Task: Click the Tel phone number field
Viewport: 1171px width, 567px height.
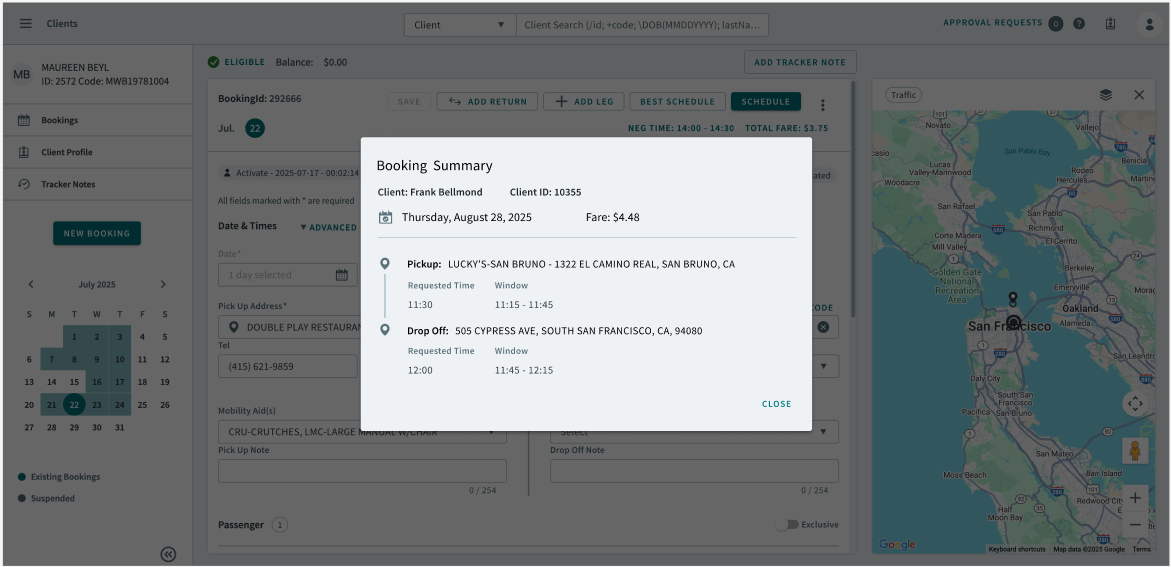Action: pos(288,366)
